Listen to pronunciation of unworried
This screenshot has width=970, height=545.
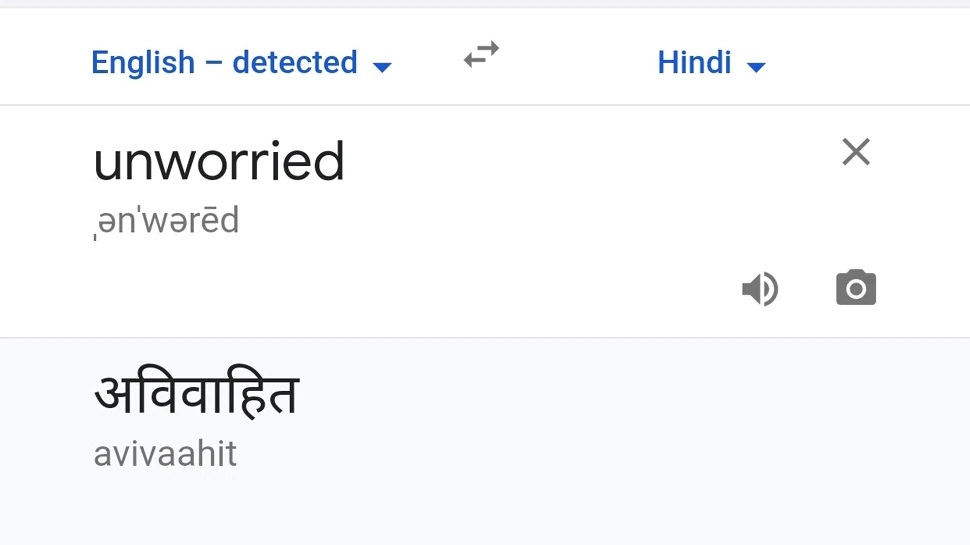pyautogui.click(x=760, y=289)
